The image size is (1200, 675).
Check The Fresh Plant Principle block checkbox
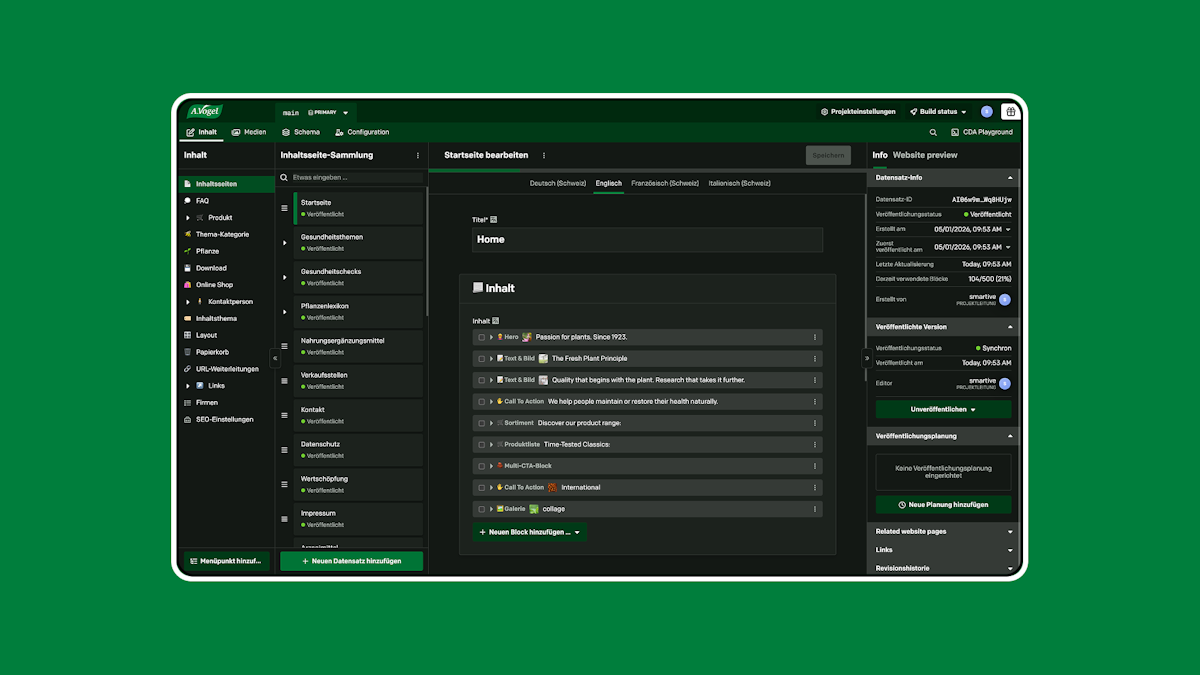tap(482, 358)
